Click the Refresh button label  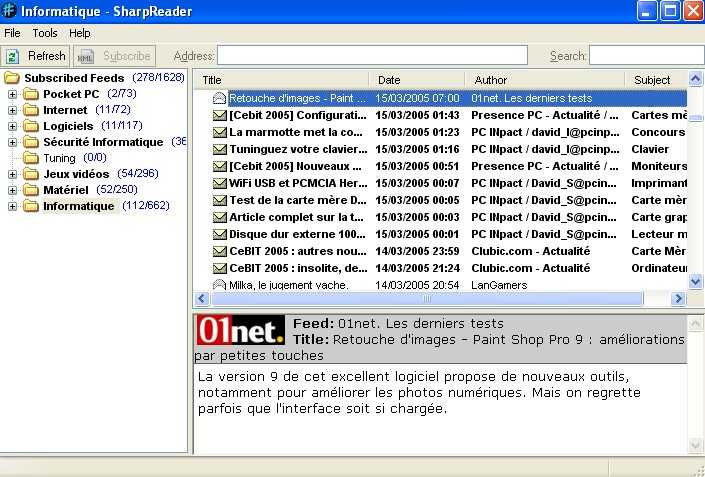[x=47, y=56]
